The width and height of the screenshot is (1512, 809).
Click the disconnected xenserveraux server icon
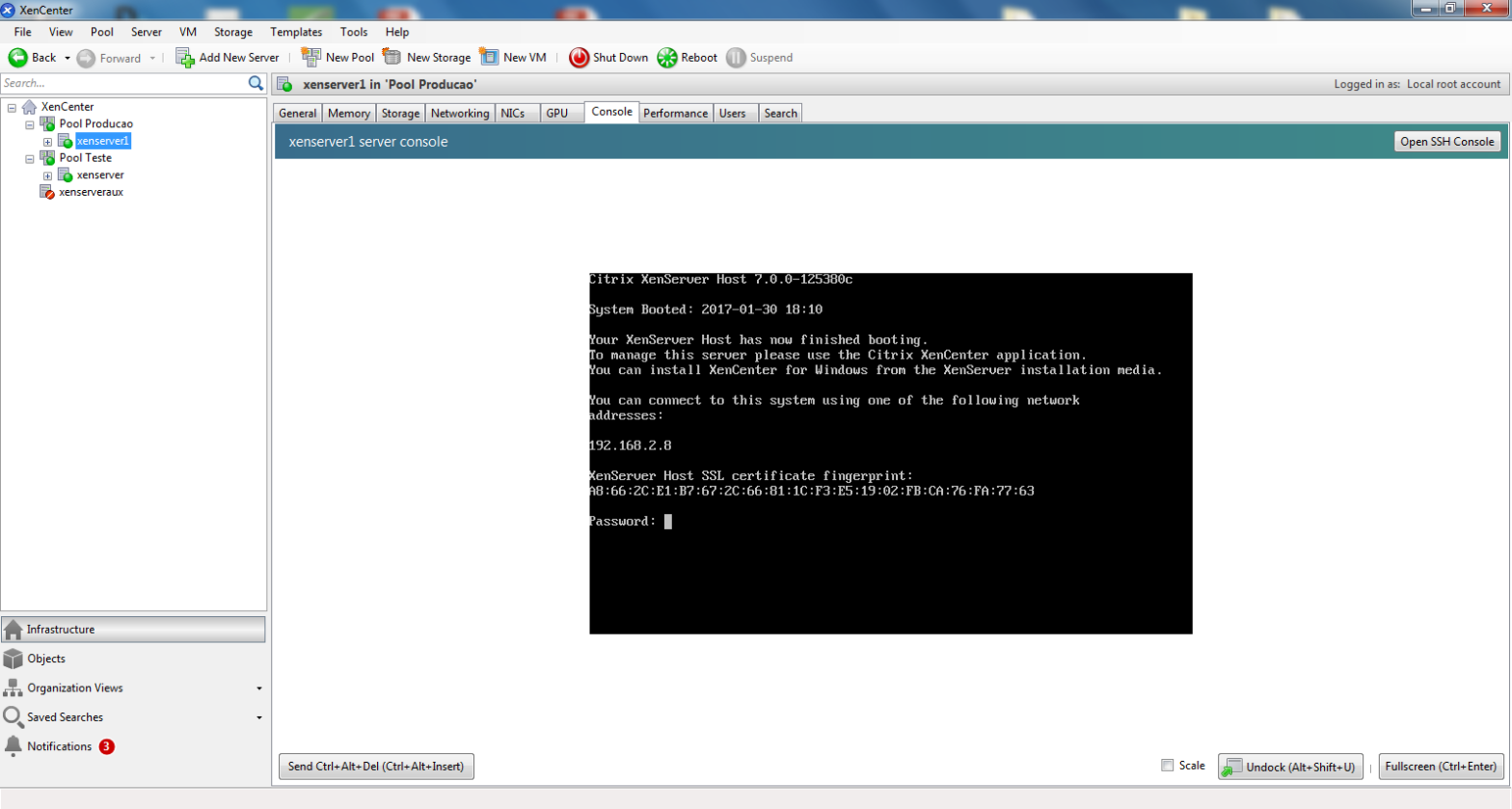click(46, 192)
